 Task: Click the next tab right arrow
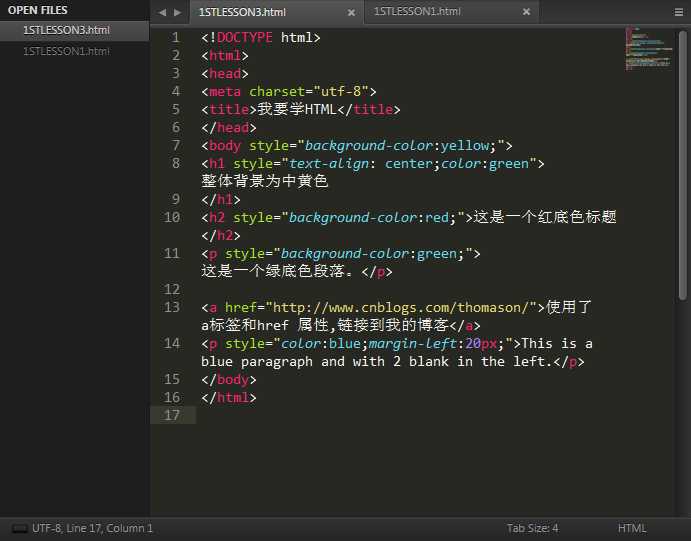coord(178,12)
